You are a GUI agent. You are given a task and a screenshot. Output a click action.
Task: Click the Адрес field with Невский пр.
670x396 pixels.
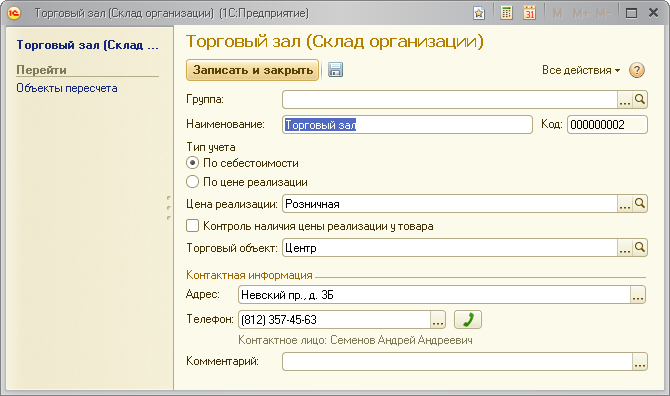(x=435, y=295)
